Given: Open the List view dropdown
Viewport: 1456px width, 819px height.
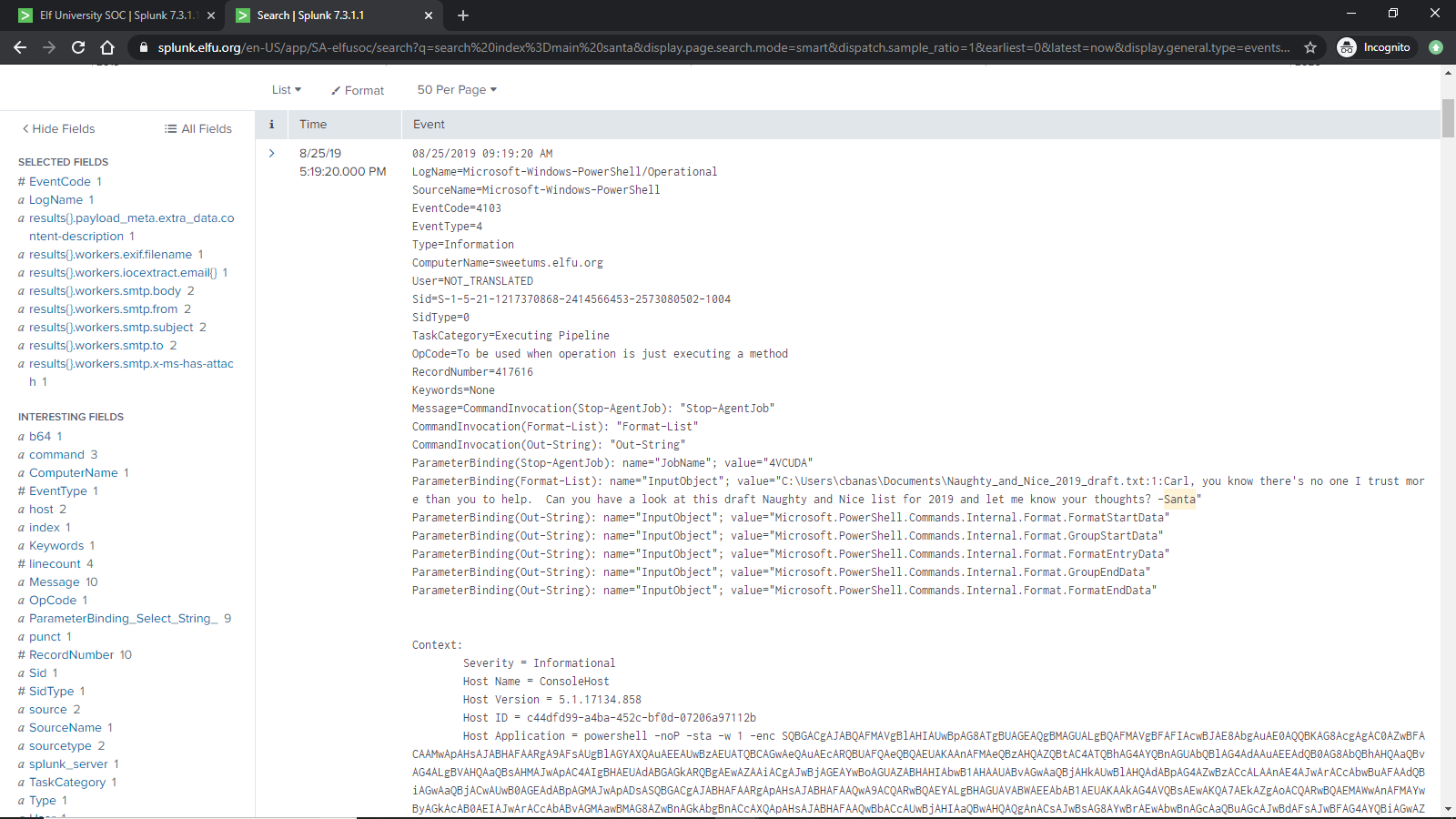Looking at the screenshot, I should coord(287,89).
